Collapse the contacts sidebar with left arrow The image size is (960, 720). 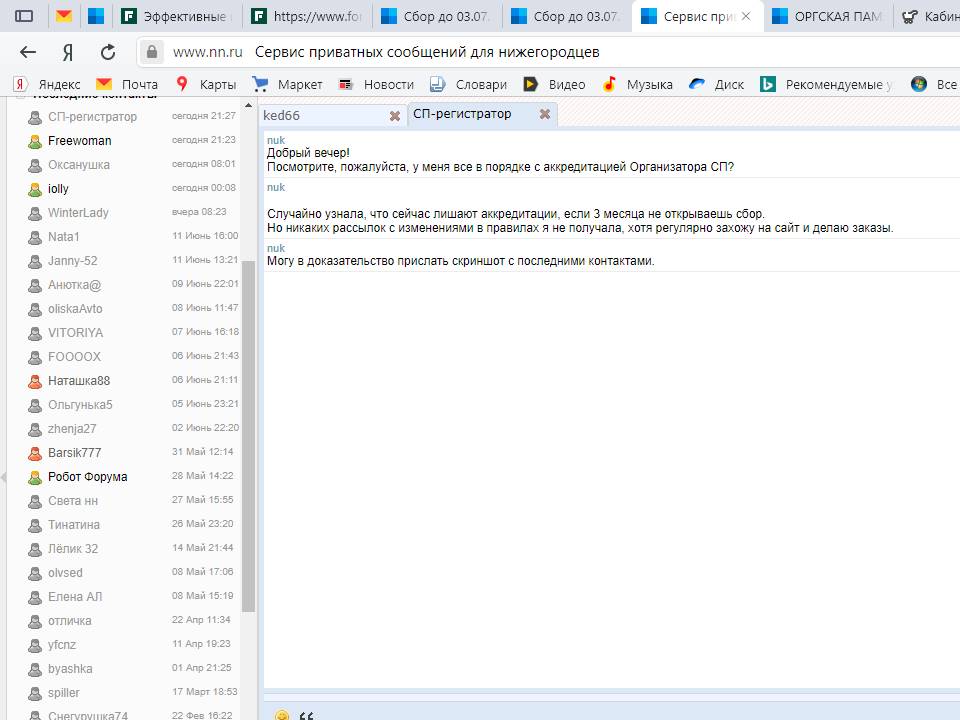(x=4, y=477)
